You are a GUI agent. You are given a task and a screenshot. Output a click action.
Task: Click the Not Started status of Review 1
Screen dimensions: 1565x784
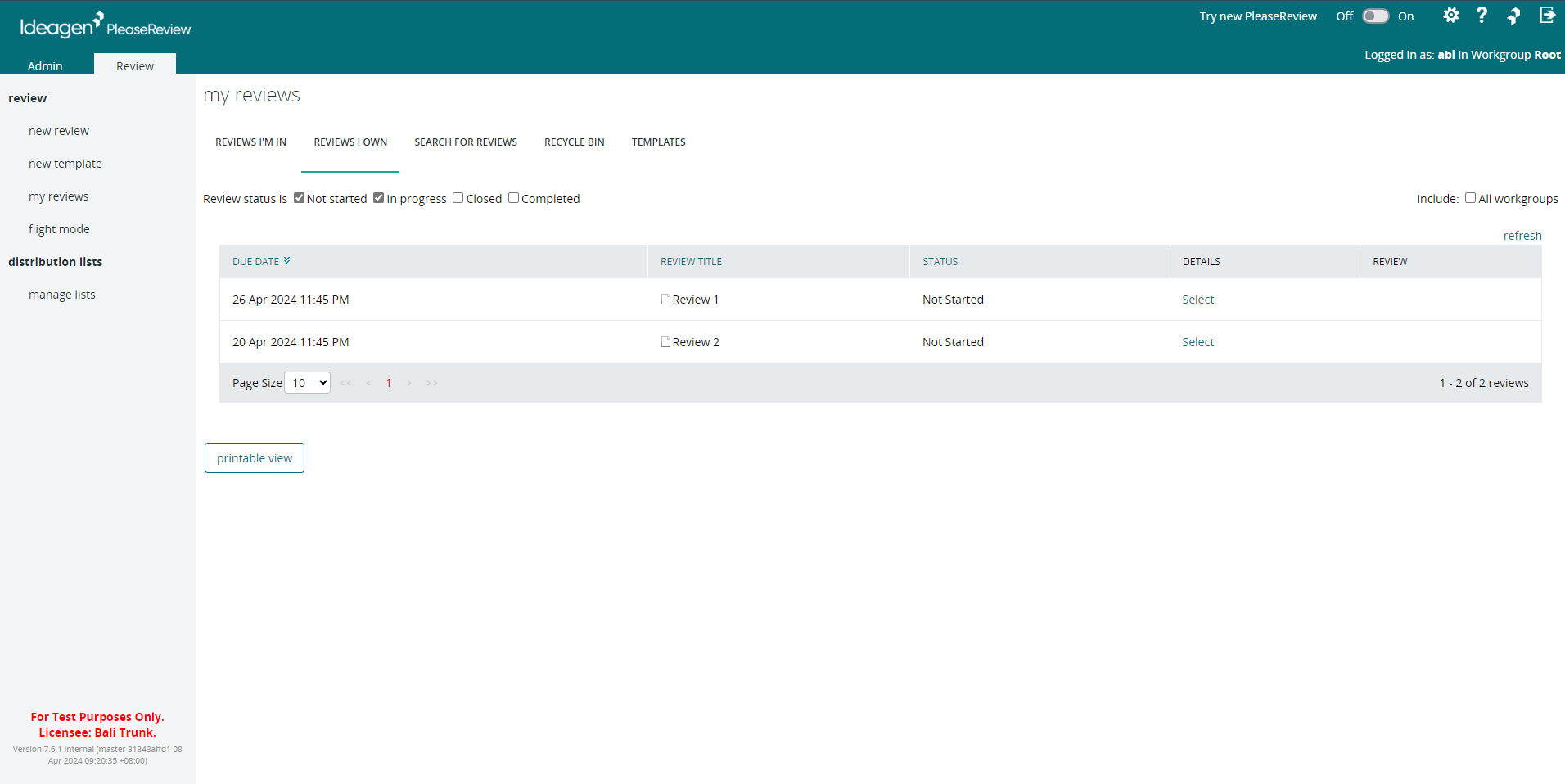point(953,300)
